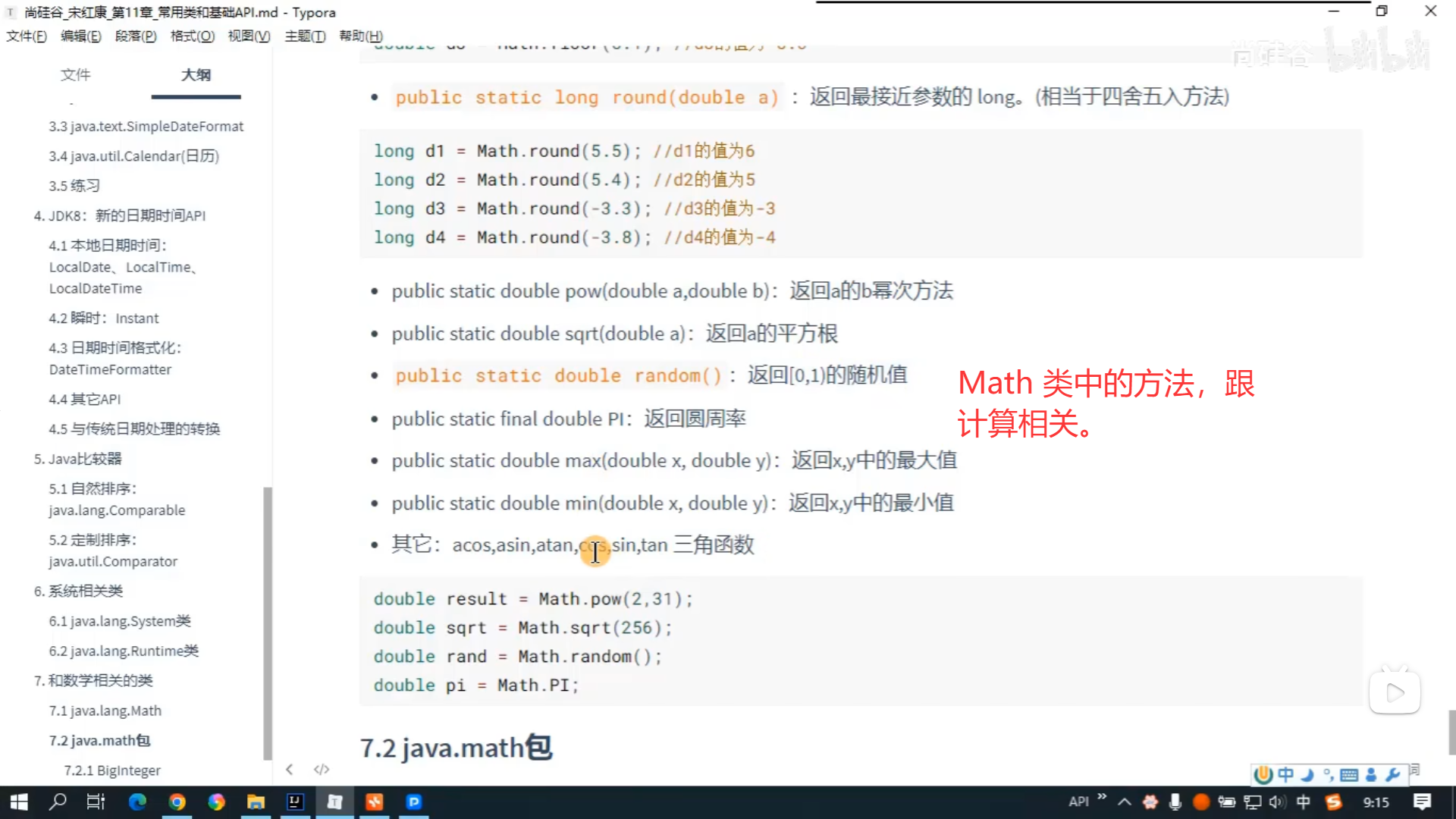
Task: Open outline item 5. Java比较器
Action: click(77, 459)
